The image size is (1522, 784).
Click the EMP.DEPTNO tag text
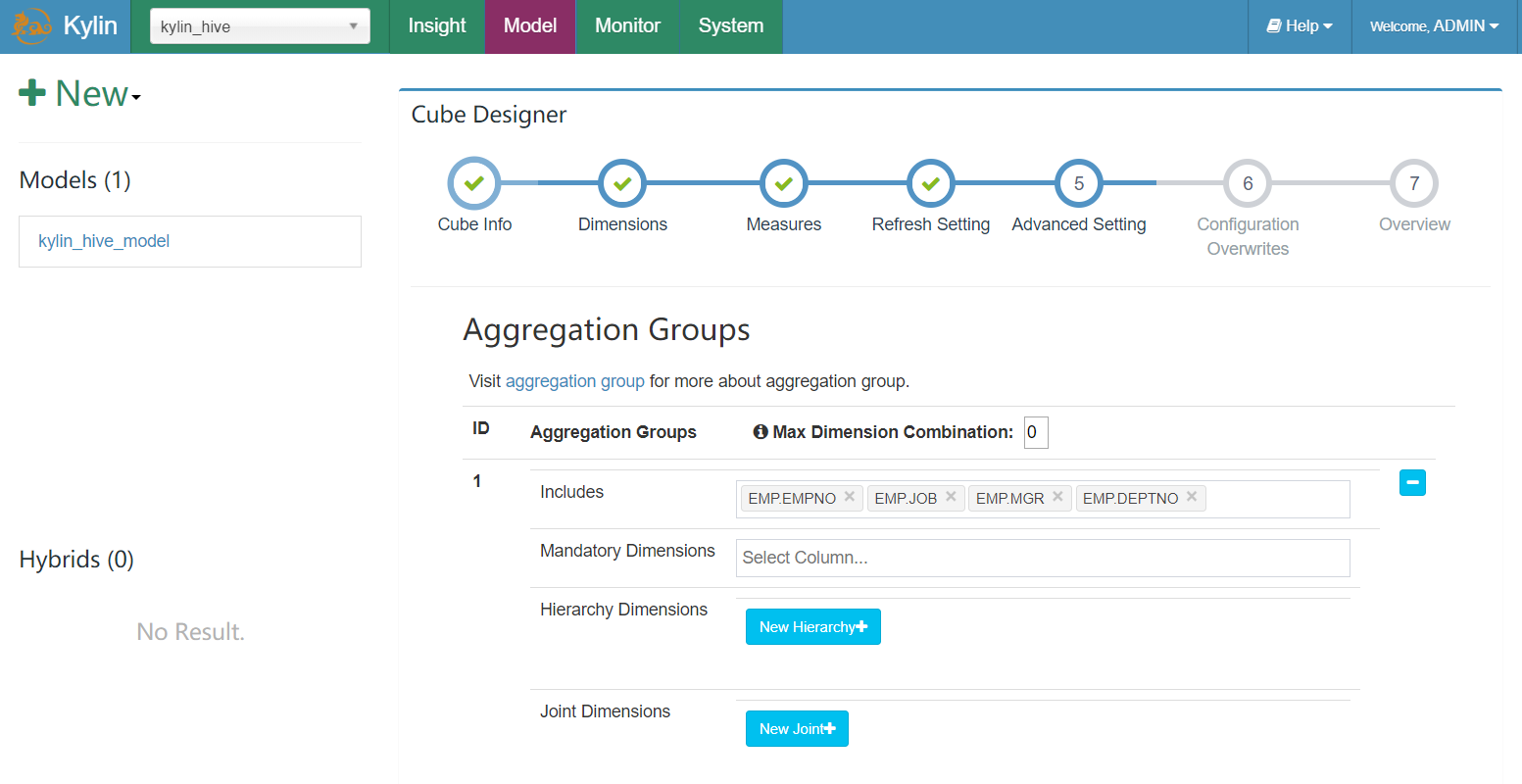point(1130,499)
